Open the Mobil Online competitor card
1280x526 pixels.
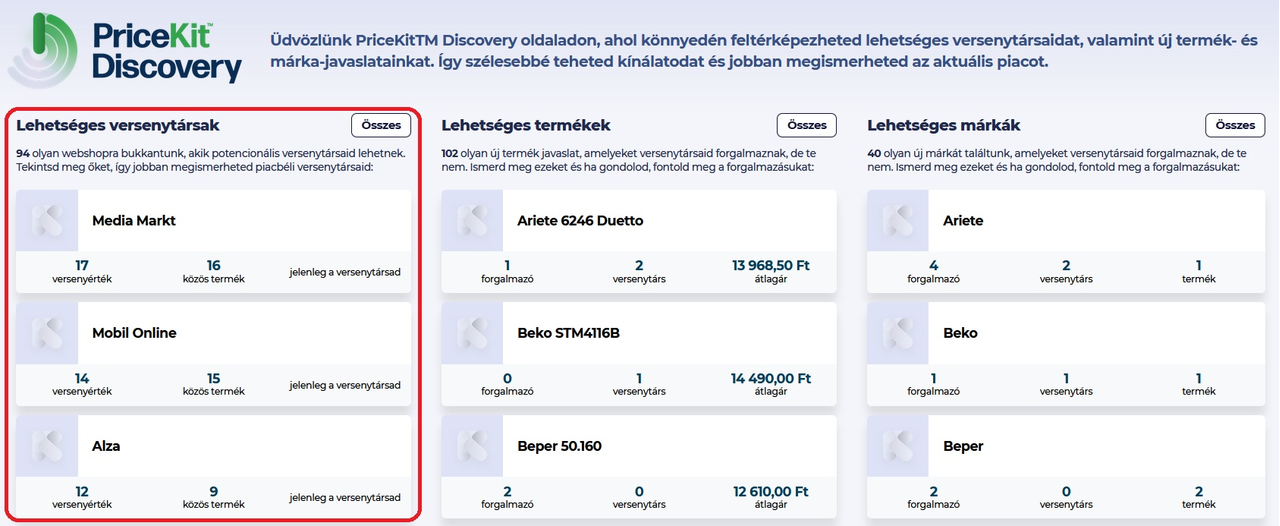pyautogui.click(x=214, y=354)
